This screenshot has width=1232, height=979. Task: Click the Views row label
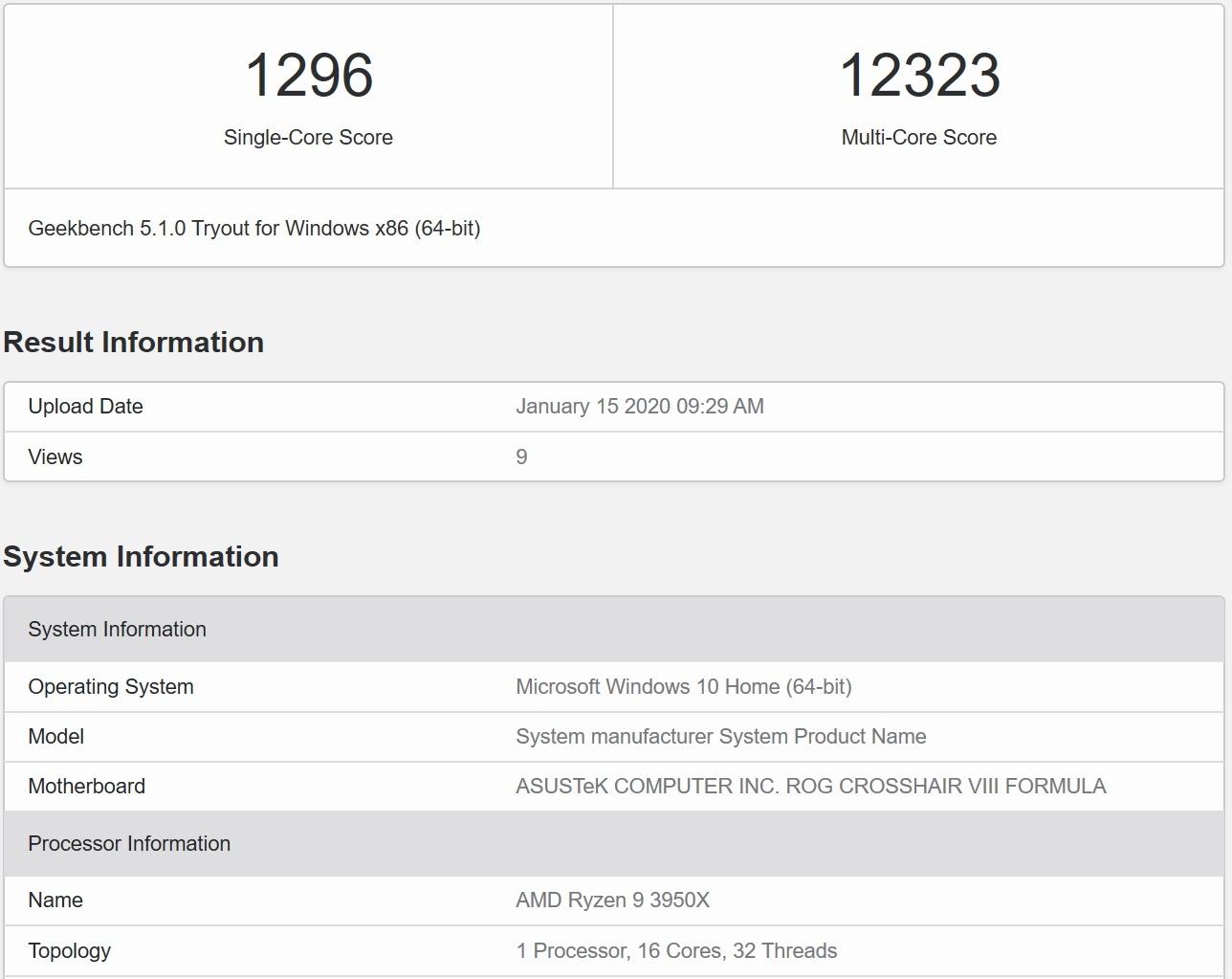click(55, 456)
